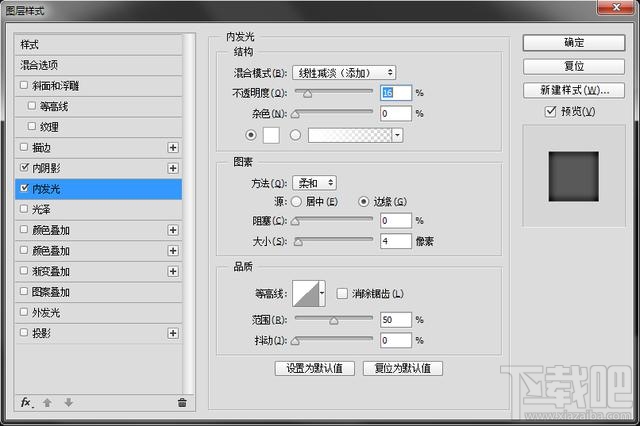
Task: Click the 不透明度 slider handle
Action: tap(307, 94)
